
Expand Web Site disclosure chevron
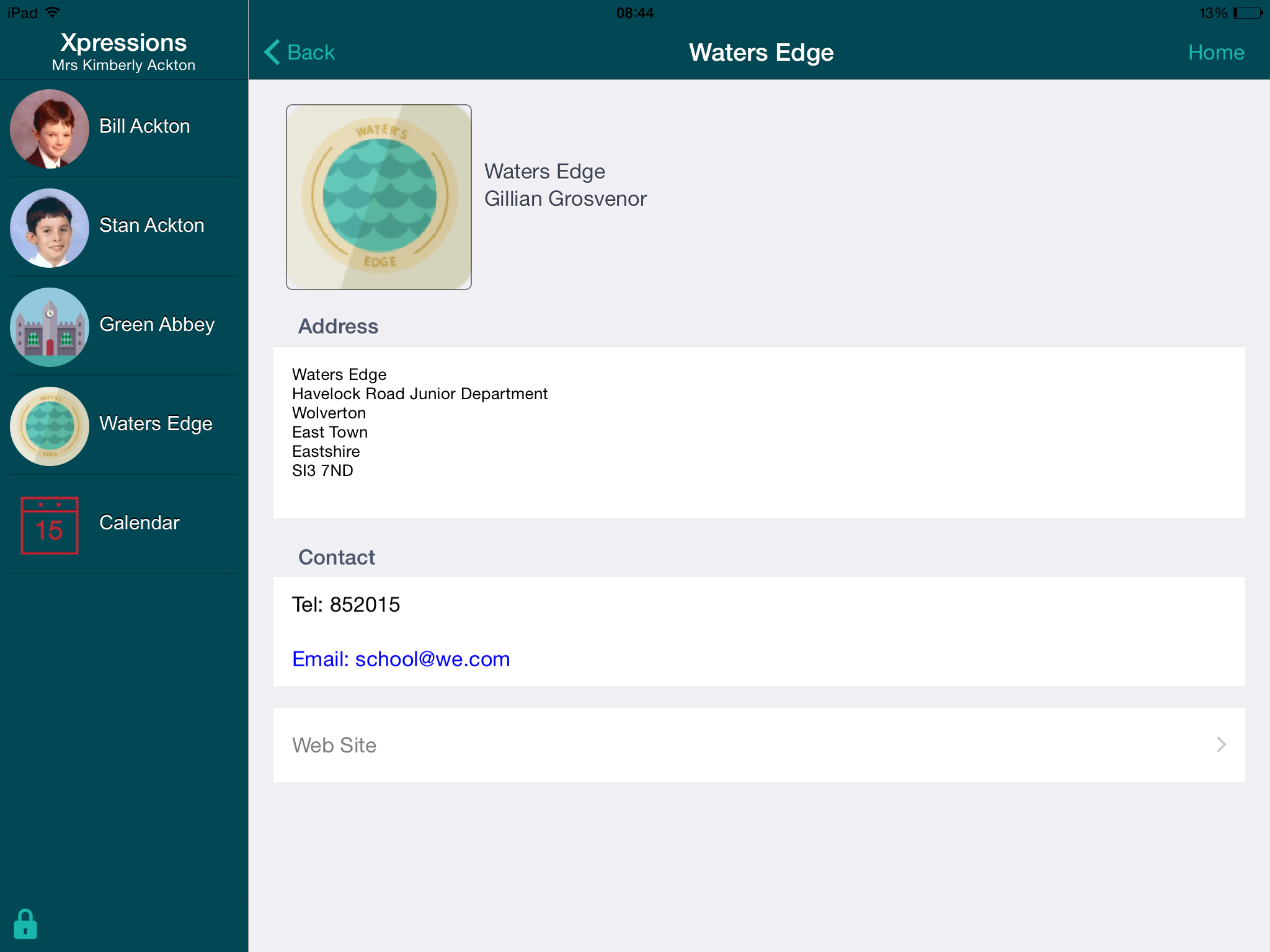click(x=1221, y=744)
